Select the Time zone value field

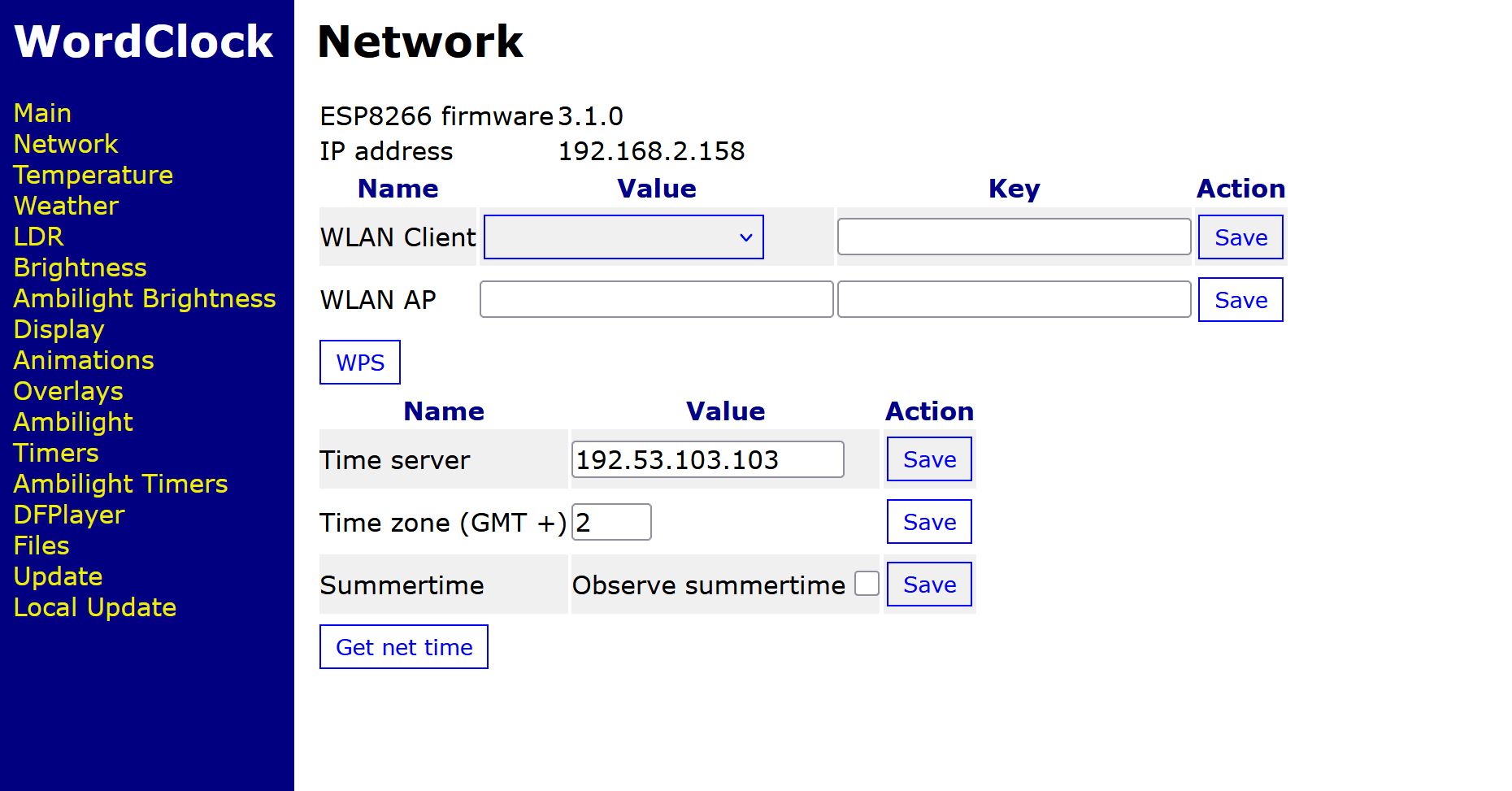(x=611, y=522)
